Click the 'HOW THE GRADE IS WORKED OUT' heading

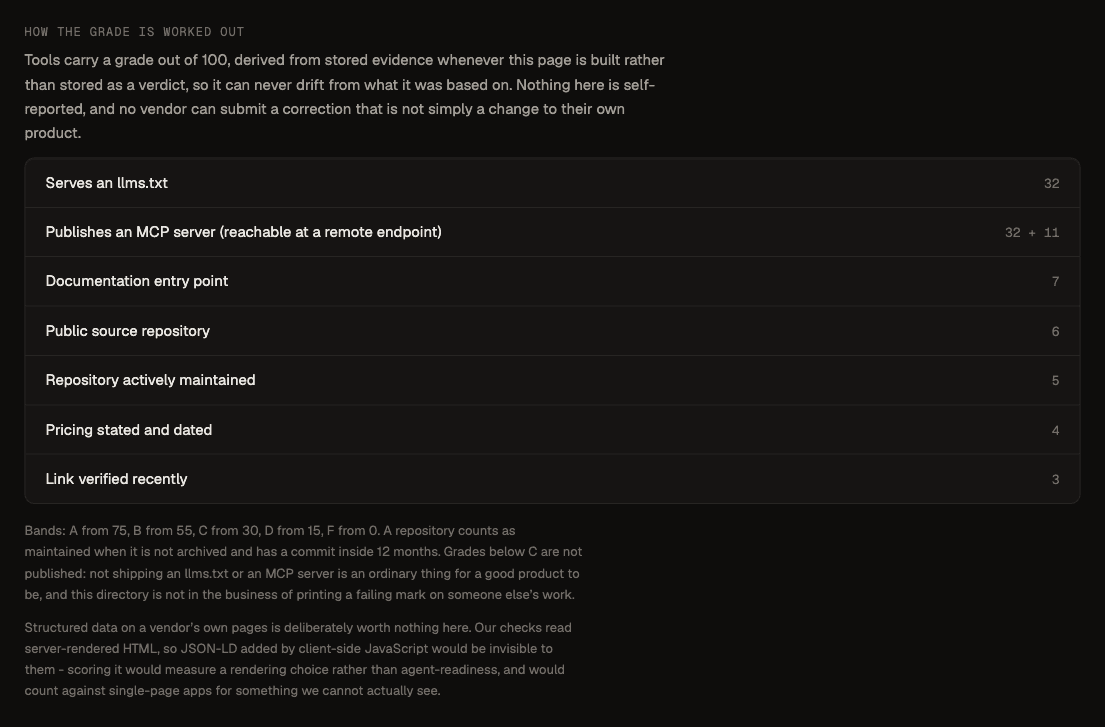coord(135,32)
